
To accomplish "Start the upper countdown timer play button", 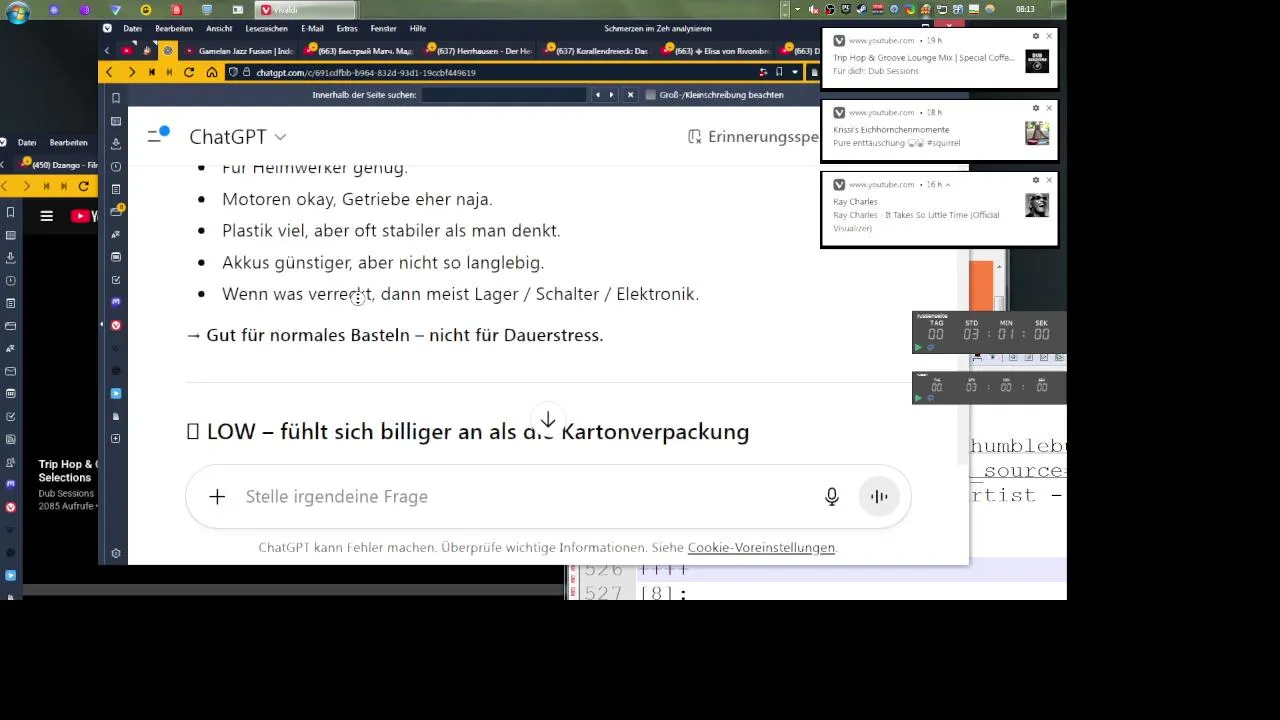I will point(919,347).
